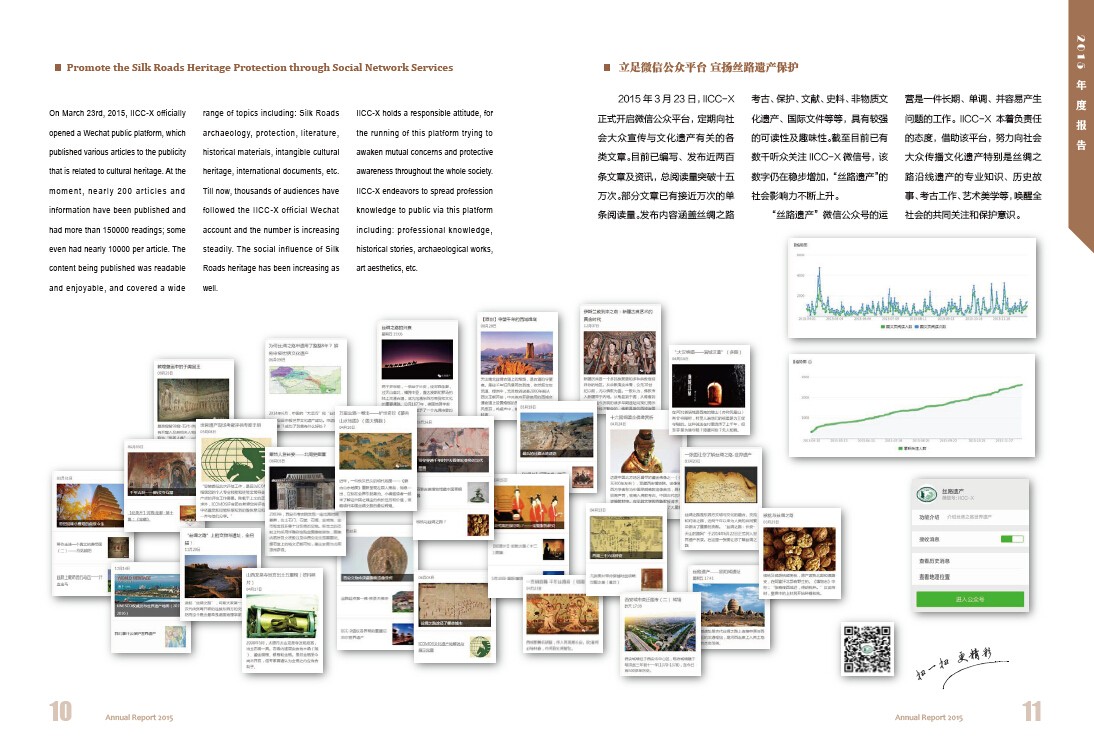Open the dark glowing lantern thumbnail
The height and width of the screenshot is (739, 1094).
point(708,385)
